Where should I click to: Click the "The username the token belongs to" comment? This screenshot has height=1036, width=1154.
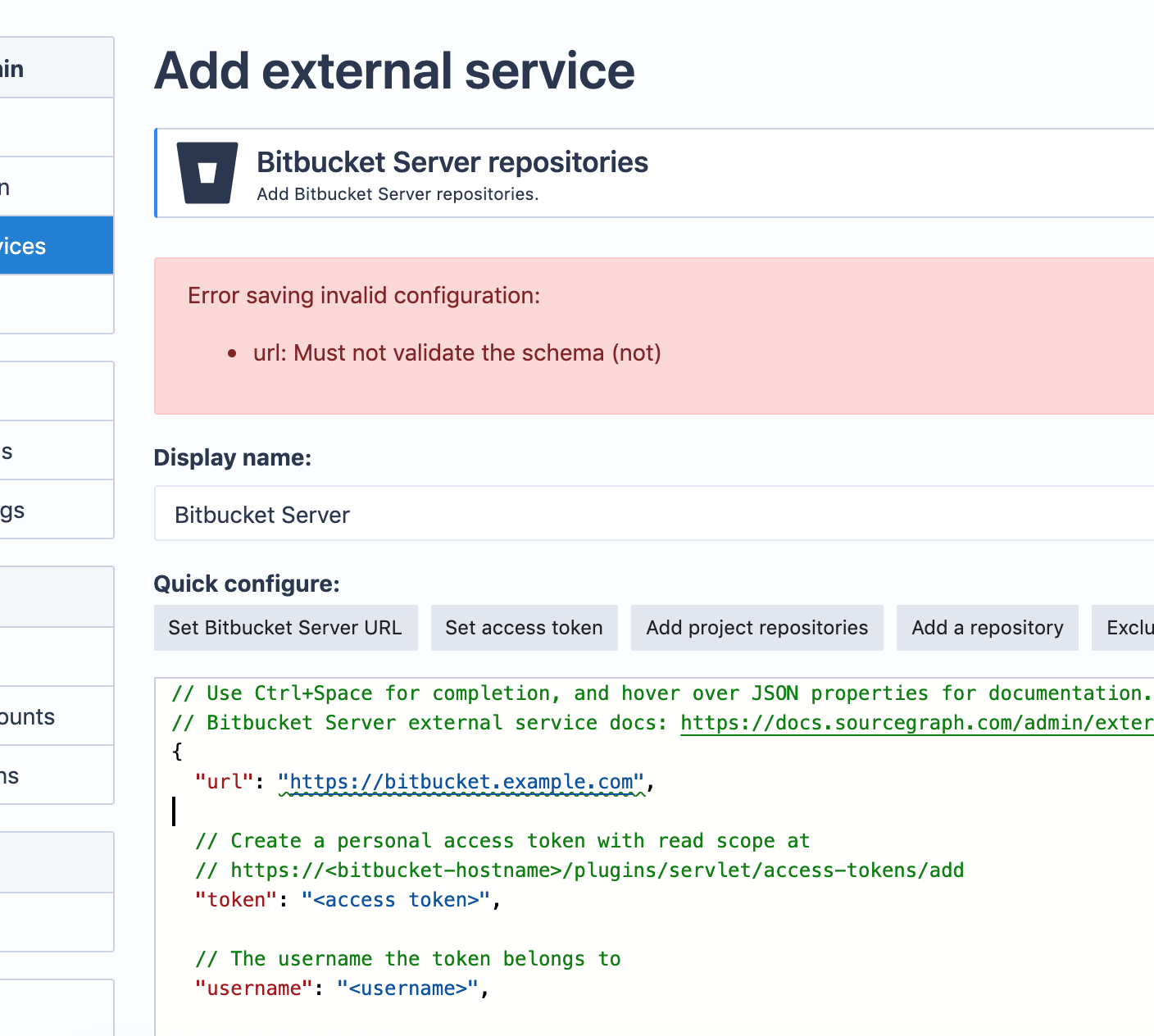(408, 959)
